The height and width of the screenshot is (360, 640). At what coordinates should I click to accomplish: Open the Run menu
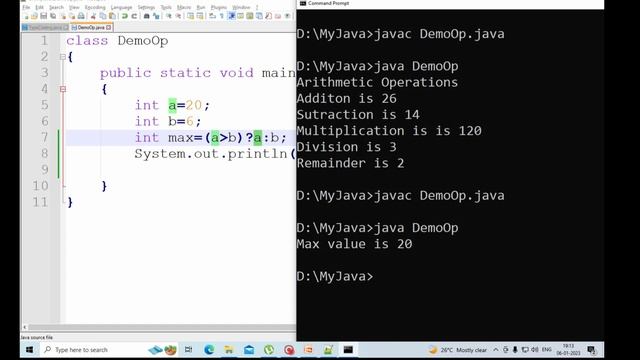pos(201,7)
